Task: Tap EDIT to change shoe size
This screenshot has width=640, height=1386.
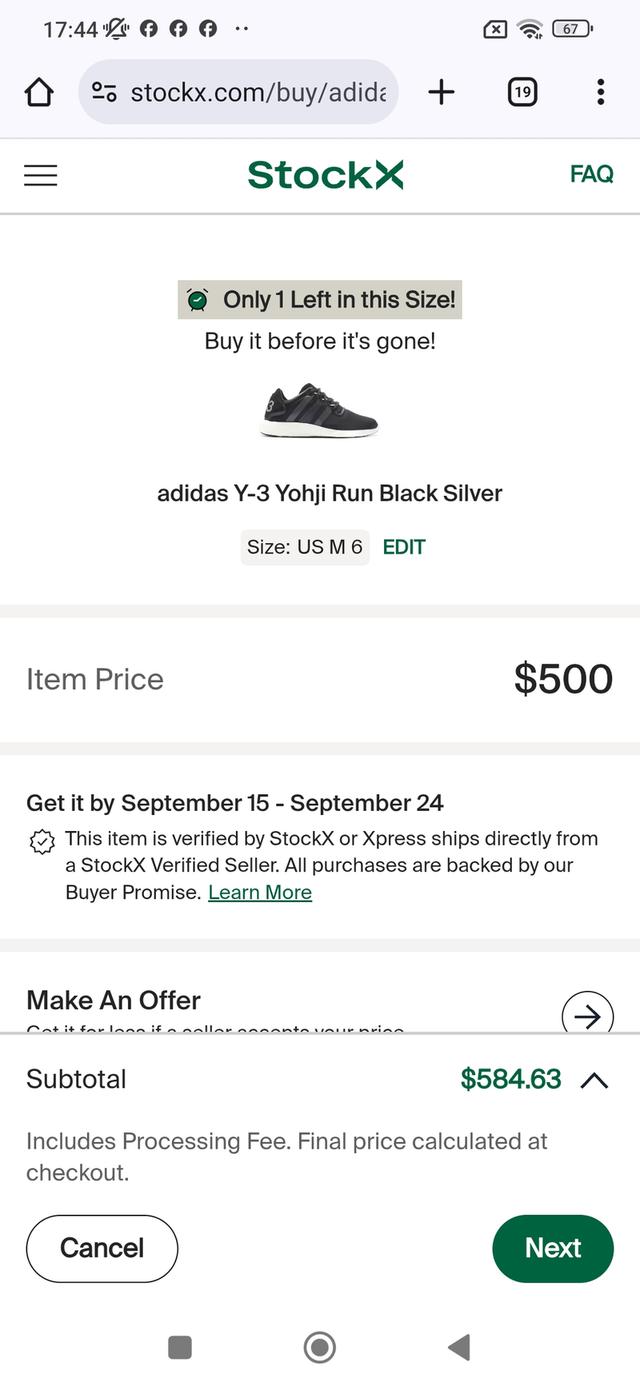Action: pyautogui.click(x=404, y=547)
